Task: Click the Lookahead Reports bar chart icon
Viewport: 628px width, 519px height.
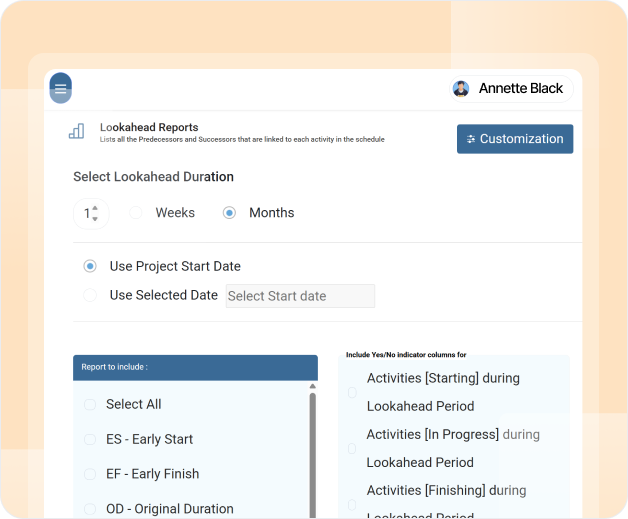Action: tap(76, 131)
